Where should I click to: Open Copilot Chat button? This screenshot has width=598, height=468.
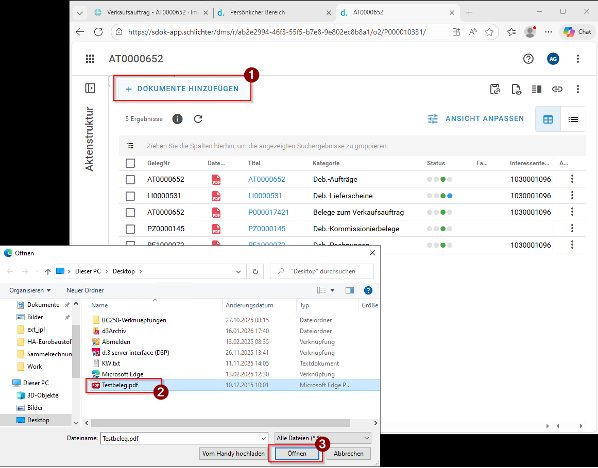[576, 32]
